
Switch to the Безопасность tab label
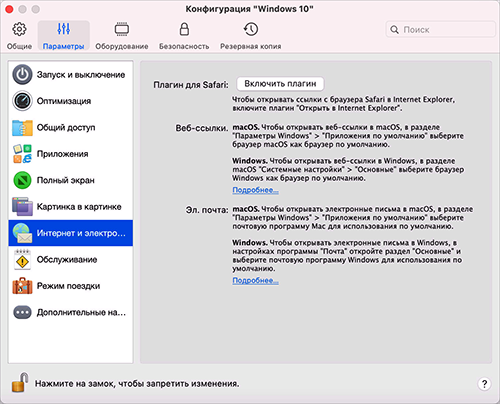(184, 46)
